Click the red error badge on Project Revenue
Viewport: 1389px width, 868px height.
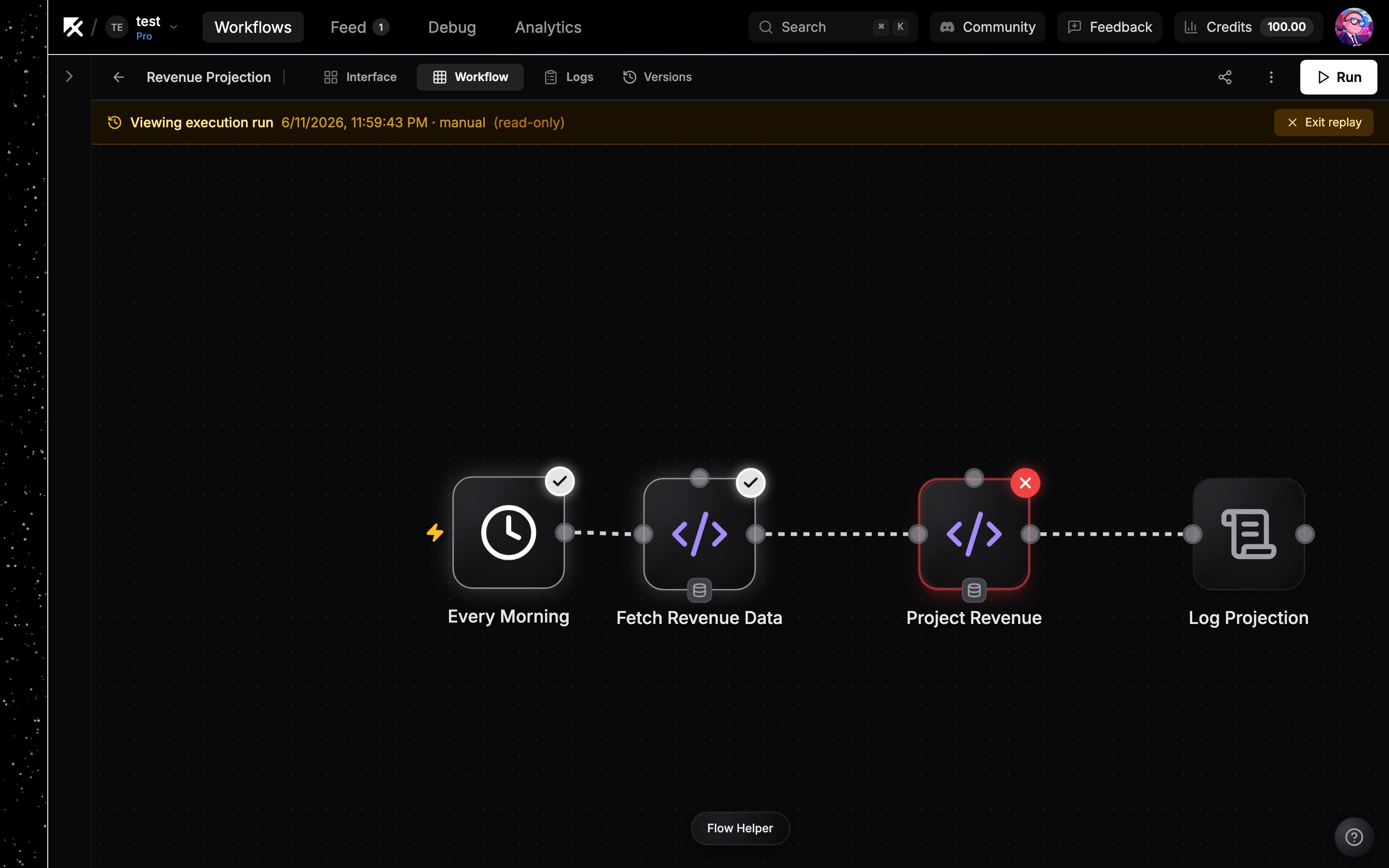point(1026,483)
